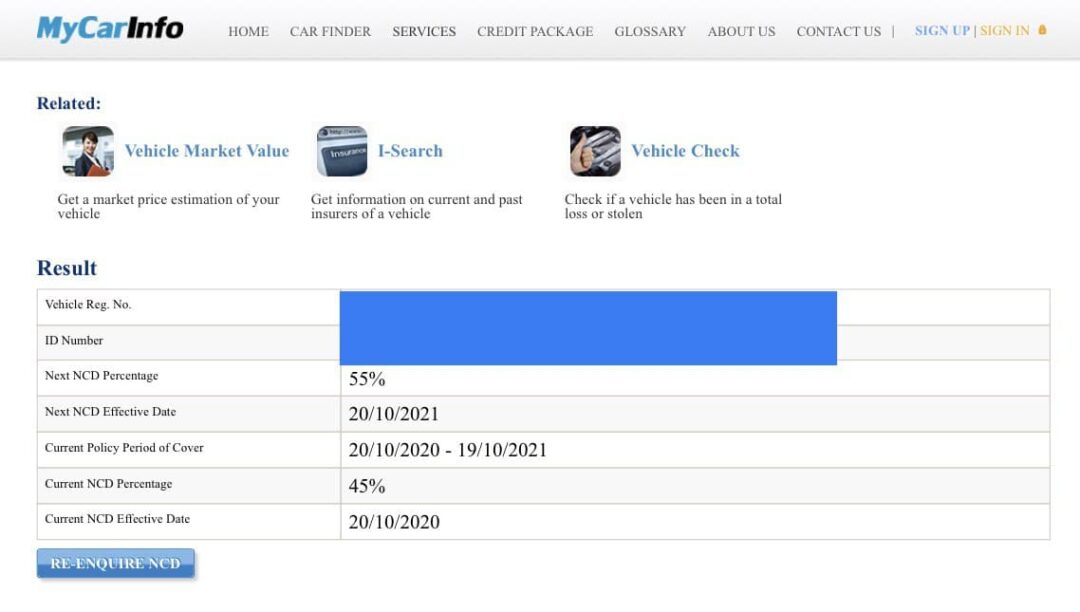This screenshot has width=1080, height=612.
Task: Navigate to About Us
Action: tap(741, 32)
